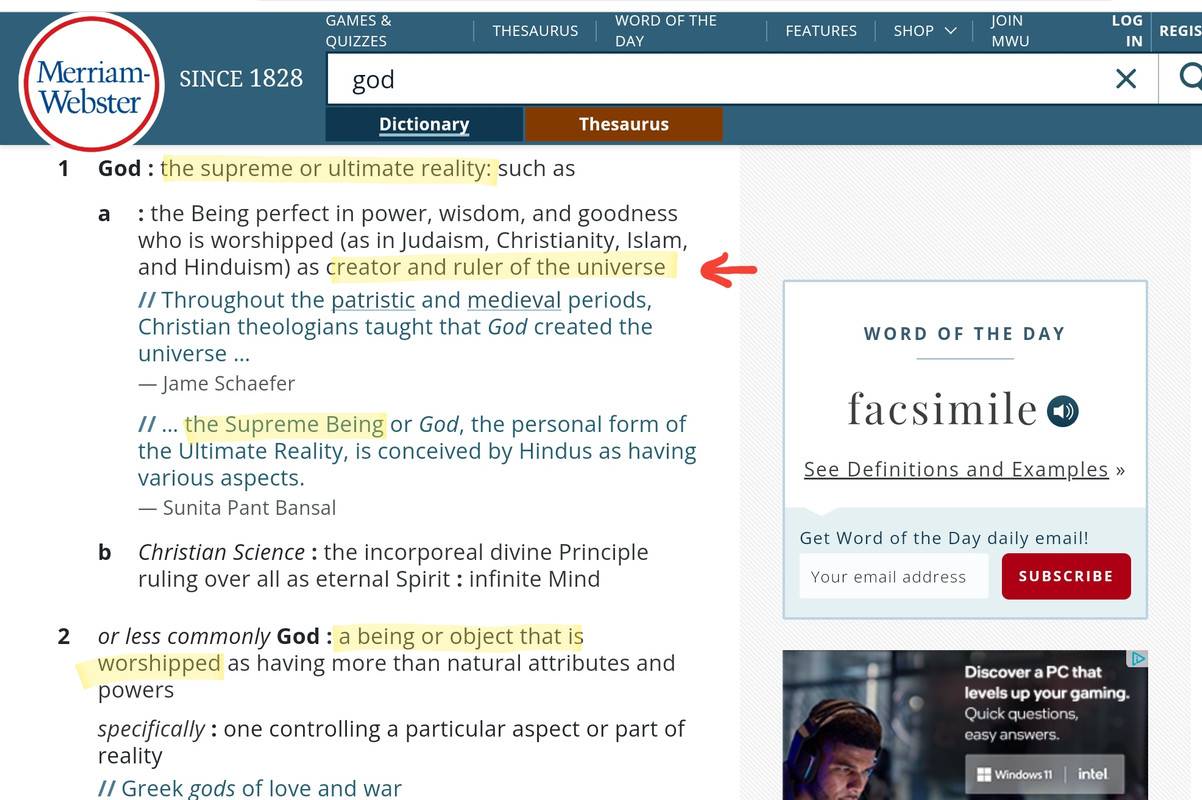Click 'Christian Science' label in sense b
The height and width of the screenshot is (800, 1202).
coord(221,552)
